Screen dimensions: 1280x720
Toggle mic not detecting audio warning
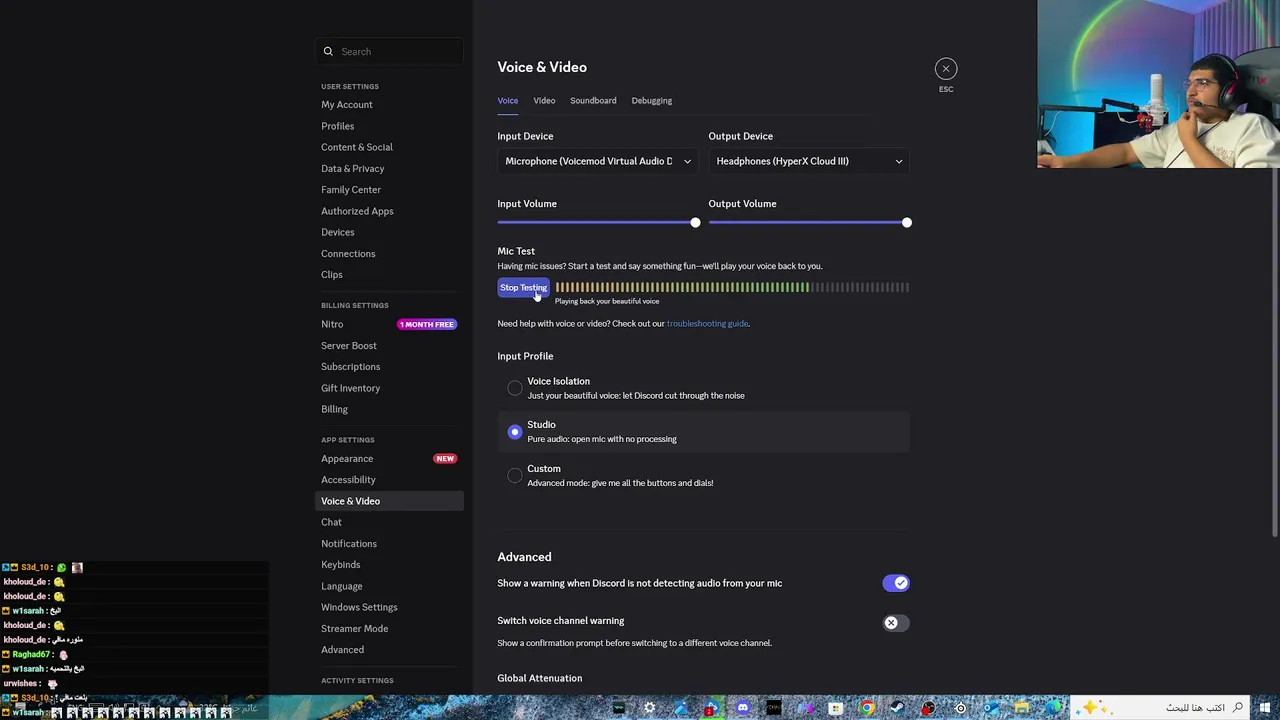[896, 583]
